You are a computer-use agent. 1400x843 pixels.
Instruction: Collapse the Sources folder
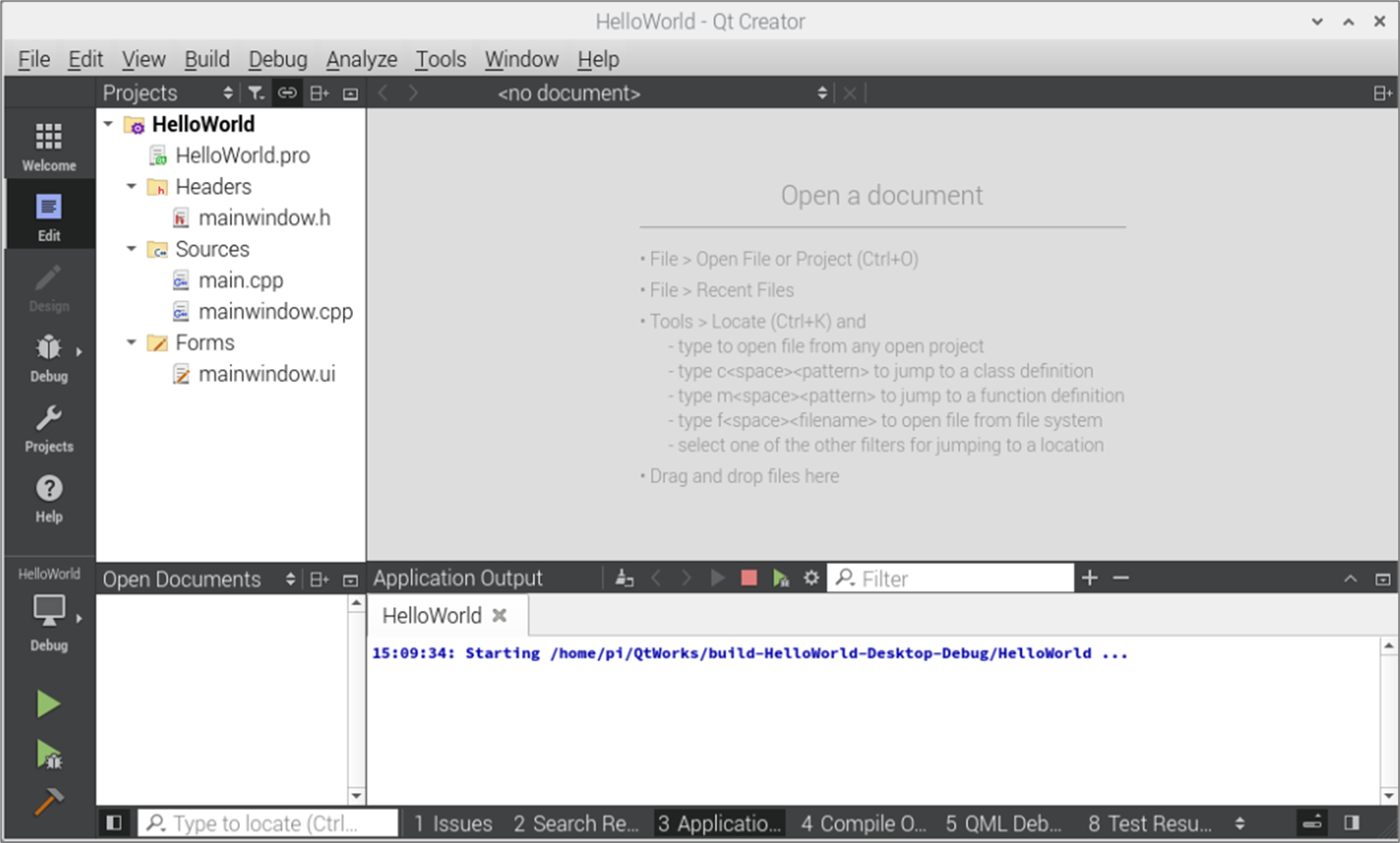(131, 249)
